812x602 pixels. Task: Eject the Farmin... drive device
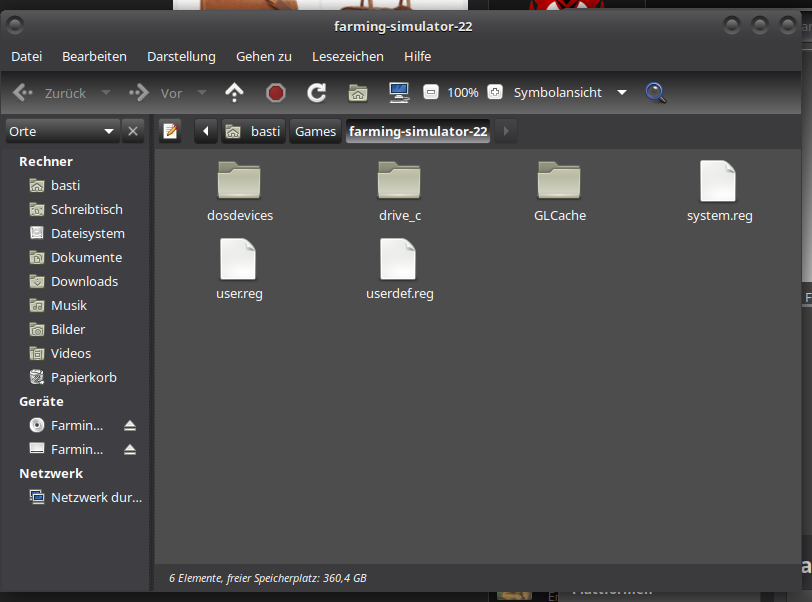point(130,449)
